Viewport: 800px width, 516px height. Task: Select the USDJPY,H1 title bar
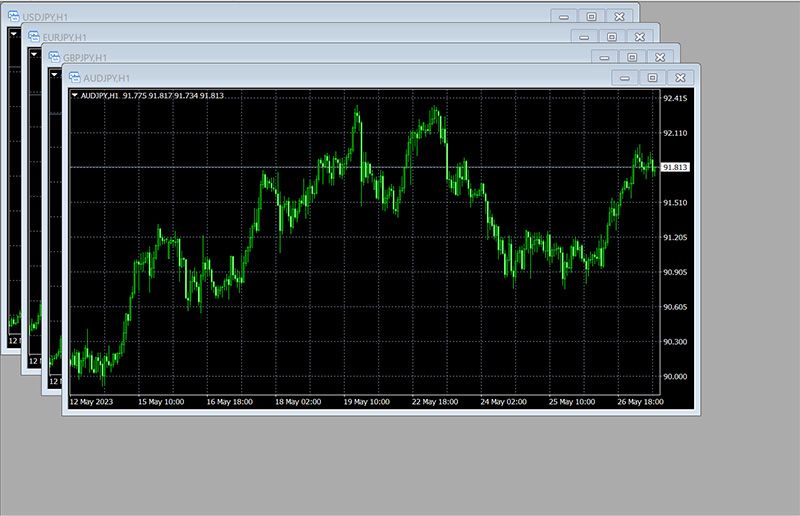click(300, 16)
